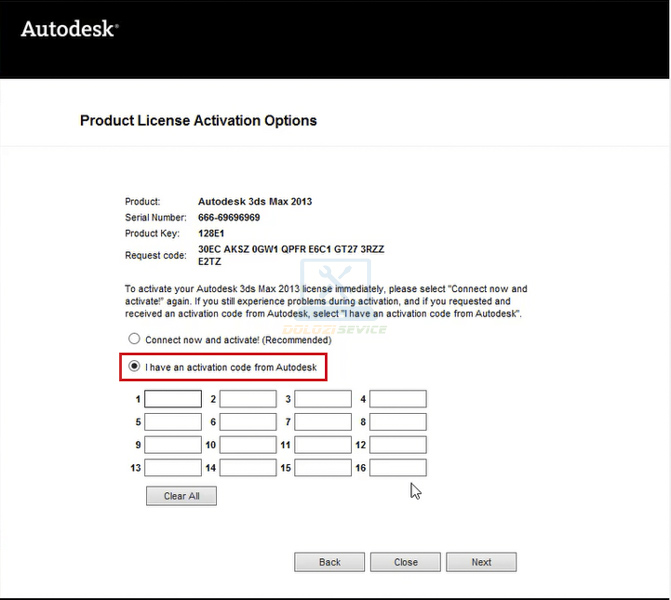Click activation code field 12
671x600 pixels.
[398, 445]
